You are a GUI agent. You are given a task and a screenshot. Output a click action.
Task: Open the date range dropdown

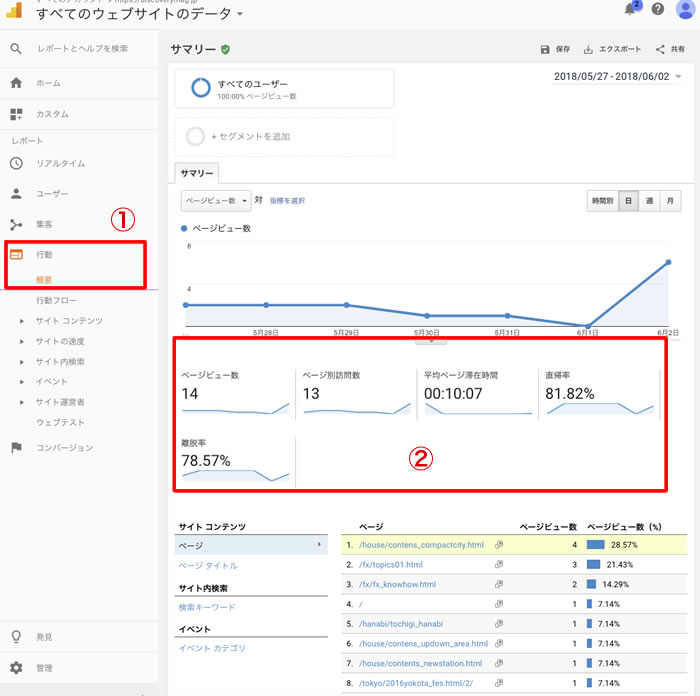(617, 77)
